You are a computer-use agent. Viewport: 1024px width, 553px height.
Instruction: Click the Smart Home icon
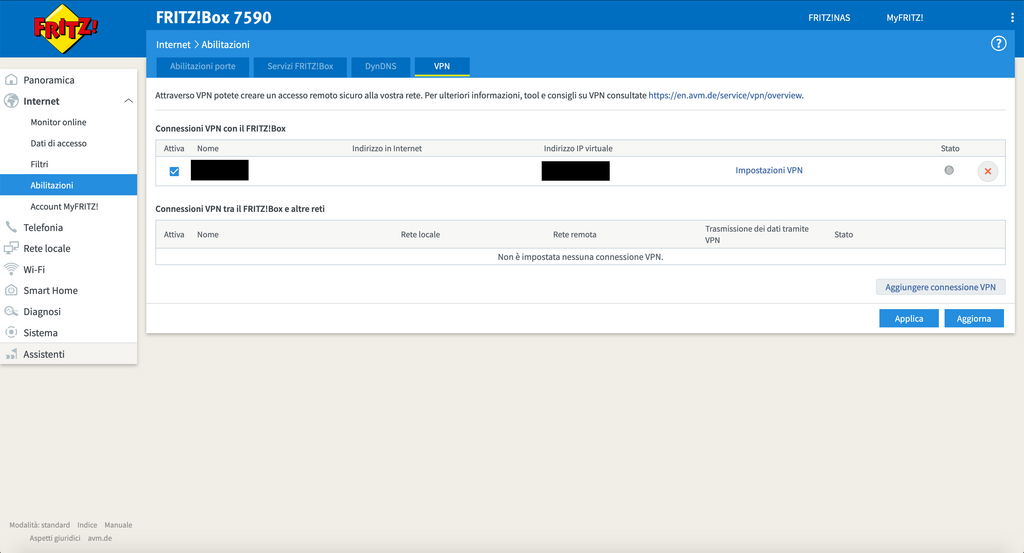coord(11,290)
